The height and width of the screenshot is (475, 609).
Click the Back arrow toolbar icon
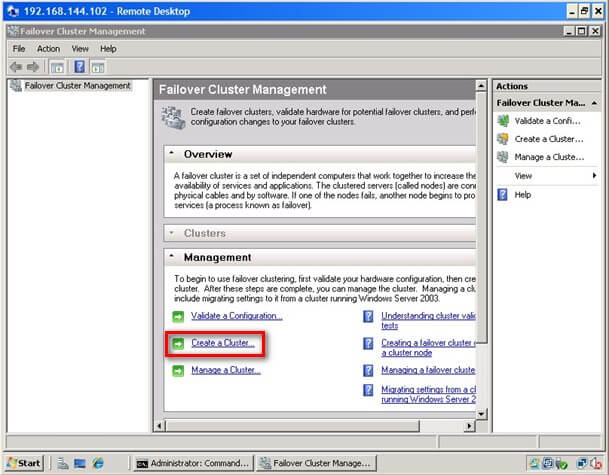(16, 67)
